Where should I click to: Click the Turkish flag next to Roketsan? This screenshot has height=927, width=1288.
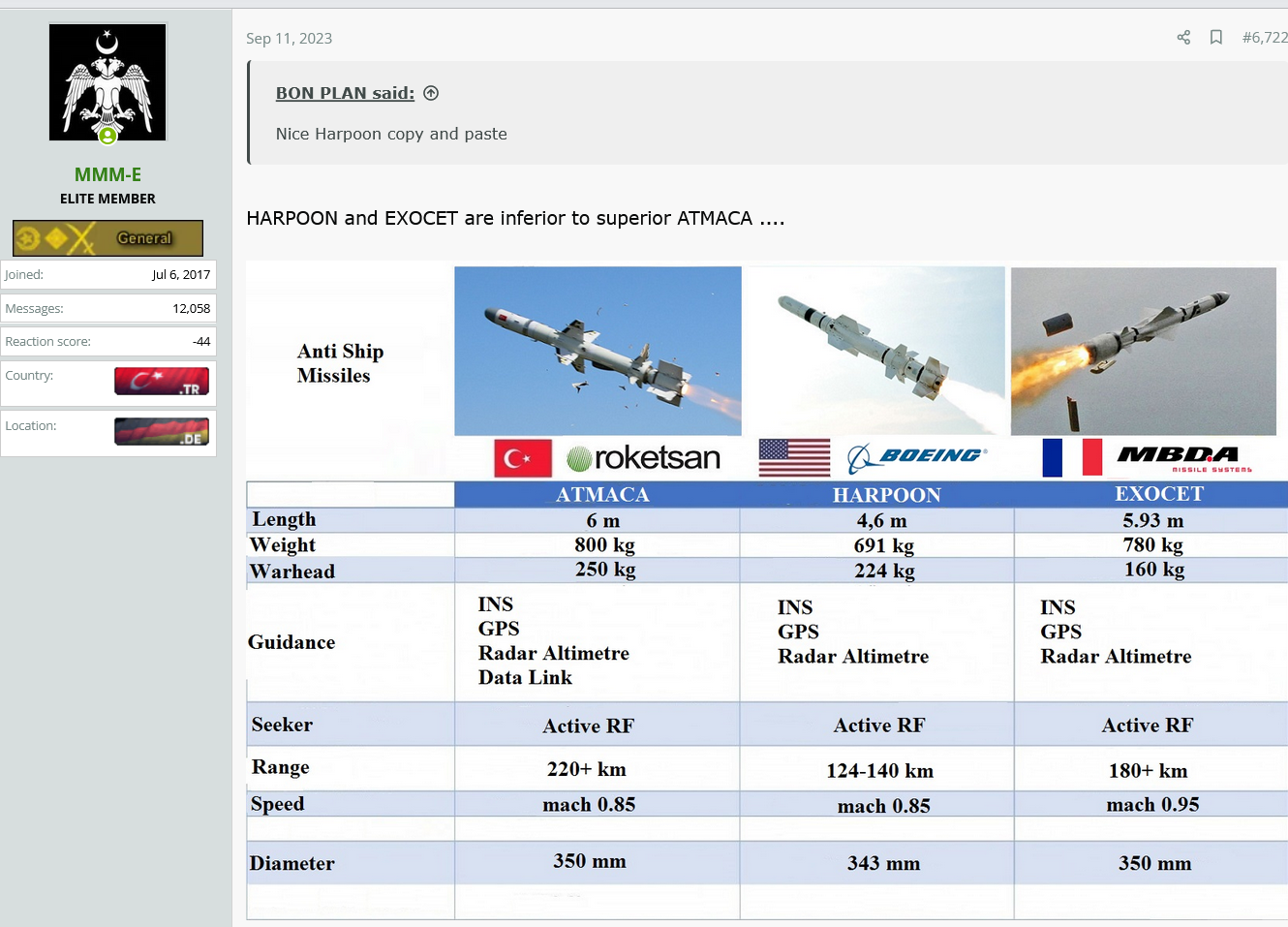(523, 458)
